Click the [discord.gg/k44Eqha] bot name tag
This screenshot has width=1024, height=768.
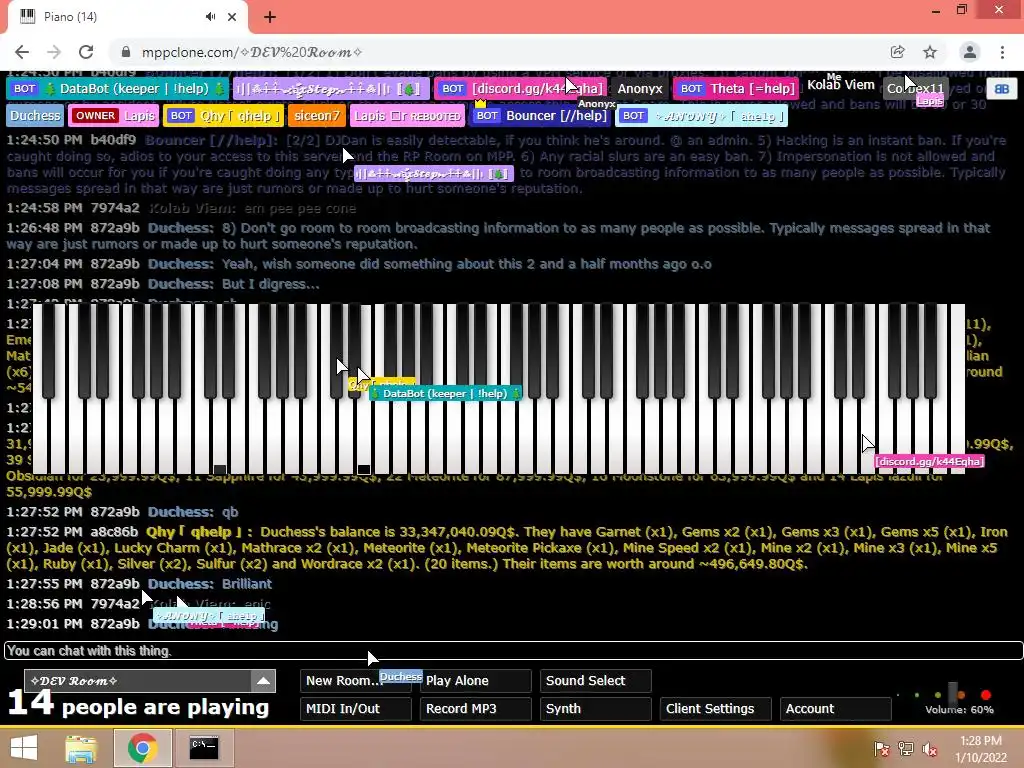pos(521,89)
